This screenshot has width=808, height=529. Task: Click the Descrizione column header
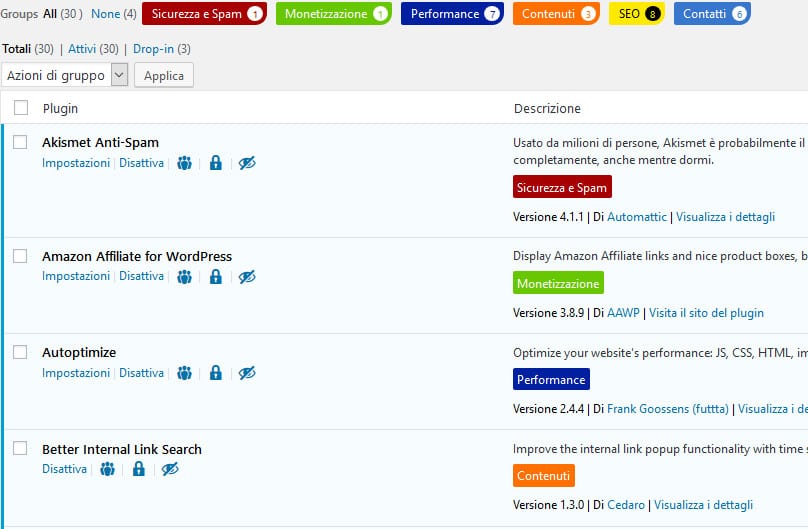[x=547, y=108]
